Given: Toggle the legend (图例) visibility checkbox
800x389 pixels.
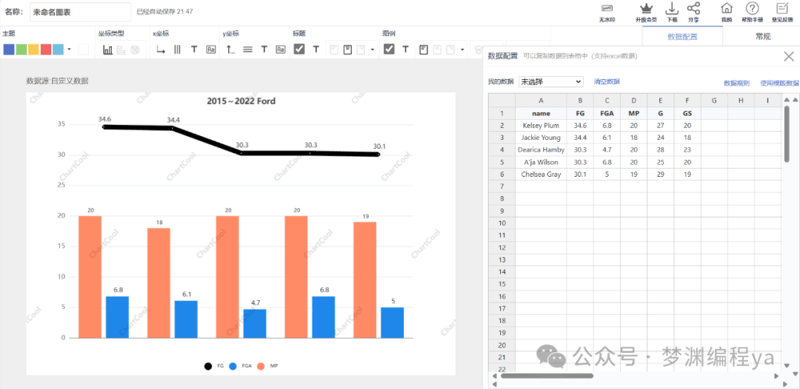Looking at the screenshot, I should click(x=389, y=49).
